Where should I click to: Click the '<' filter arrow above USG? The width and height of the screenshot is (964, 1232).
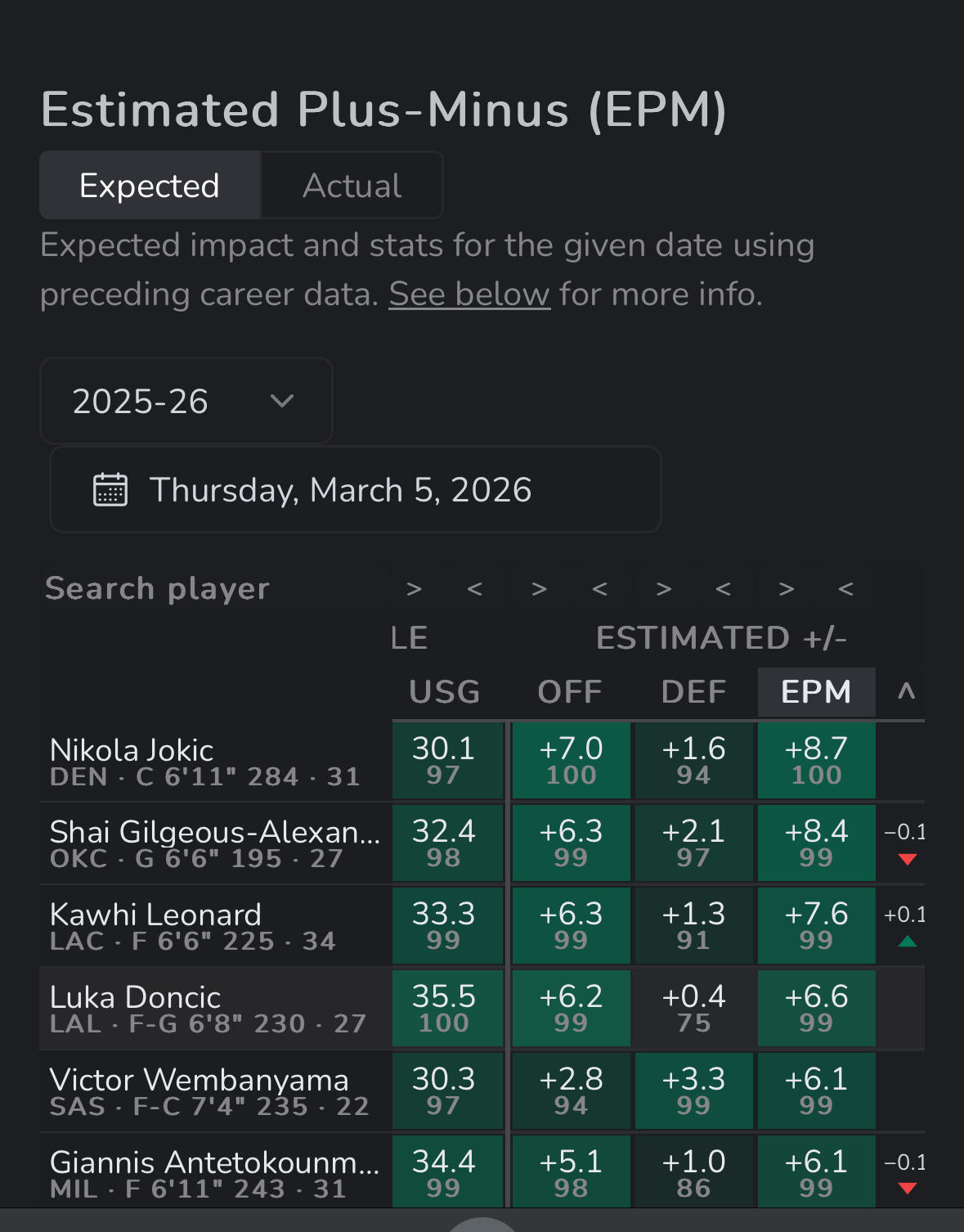(x=475, y=589)
